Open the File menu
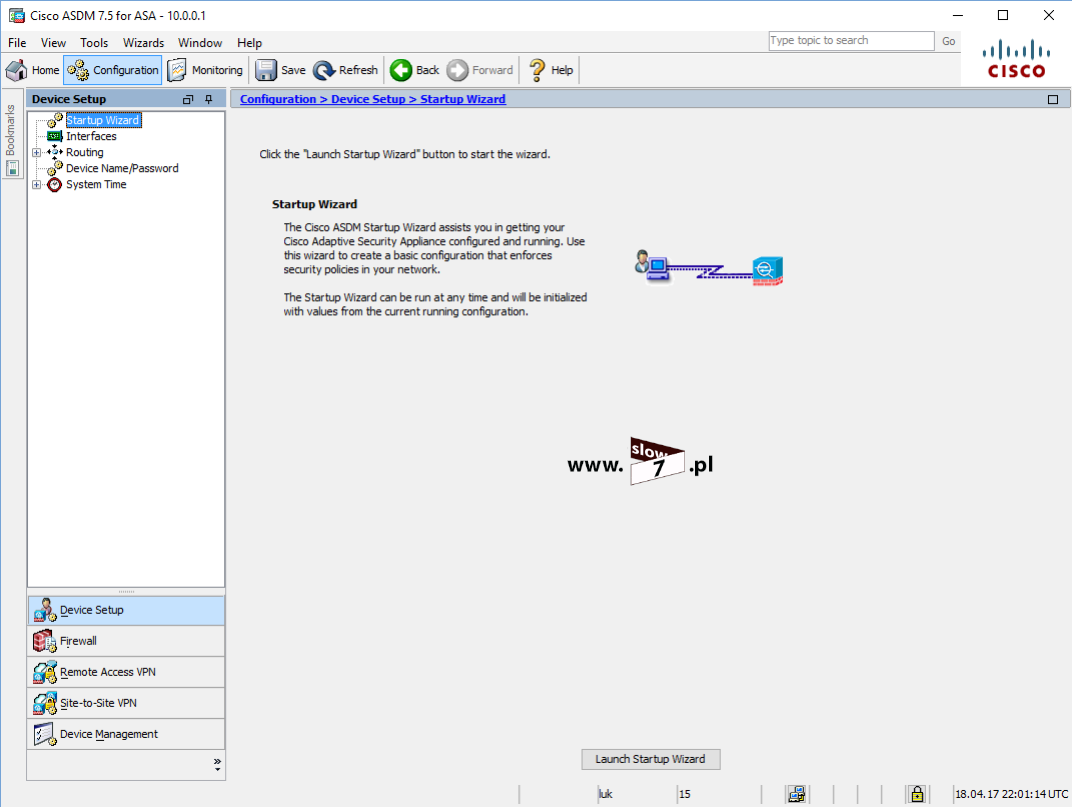This screenshot has width=1072, height=807. pos(17,42)
